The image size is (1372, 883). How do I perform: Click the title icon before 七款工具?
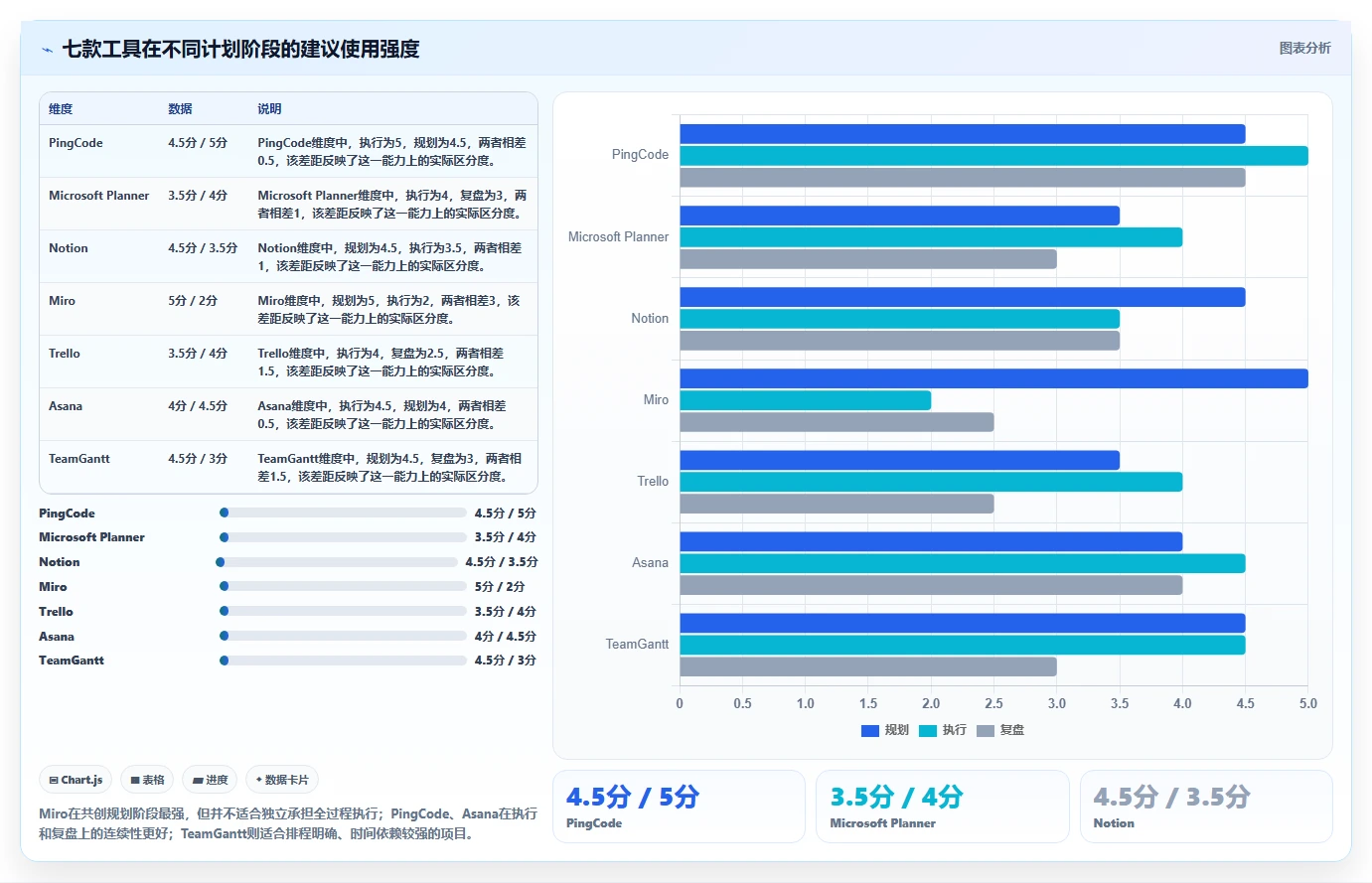(x=47, y=50)
